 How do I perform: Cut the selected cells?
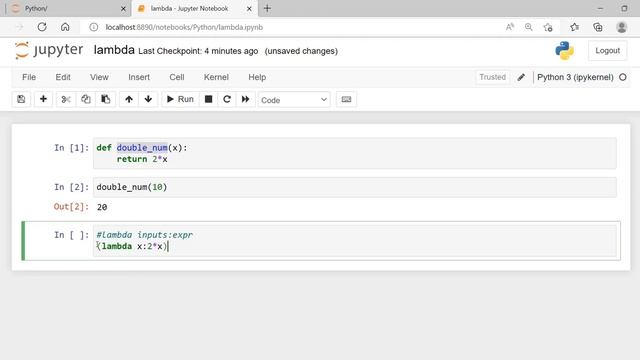(66, 99)
